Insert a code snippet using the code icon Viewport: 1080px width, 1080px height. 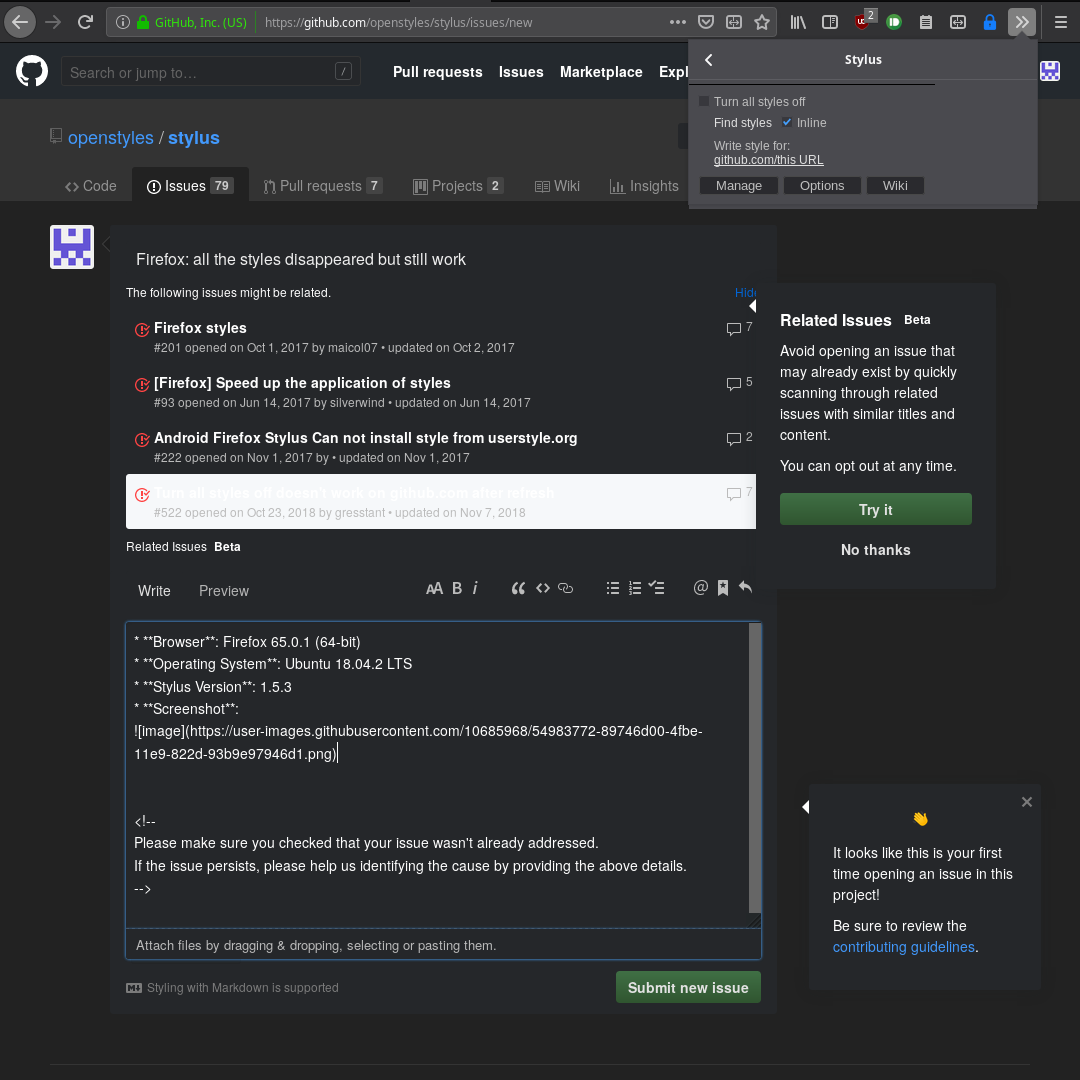[543, 588]
